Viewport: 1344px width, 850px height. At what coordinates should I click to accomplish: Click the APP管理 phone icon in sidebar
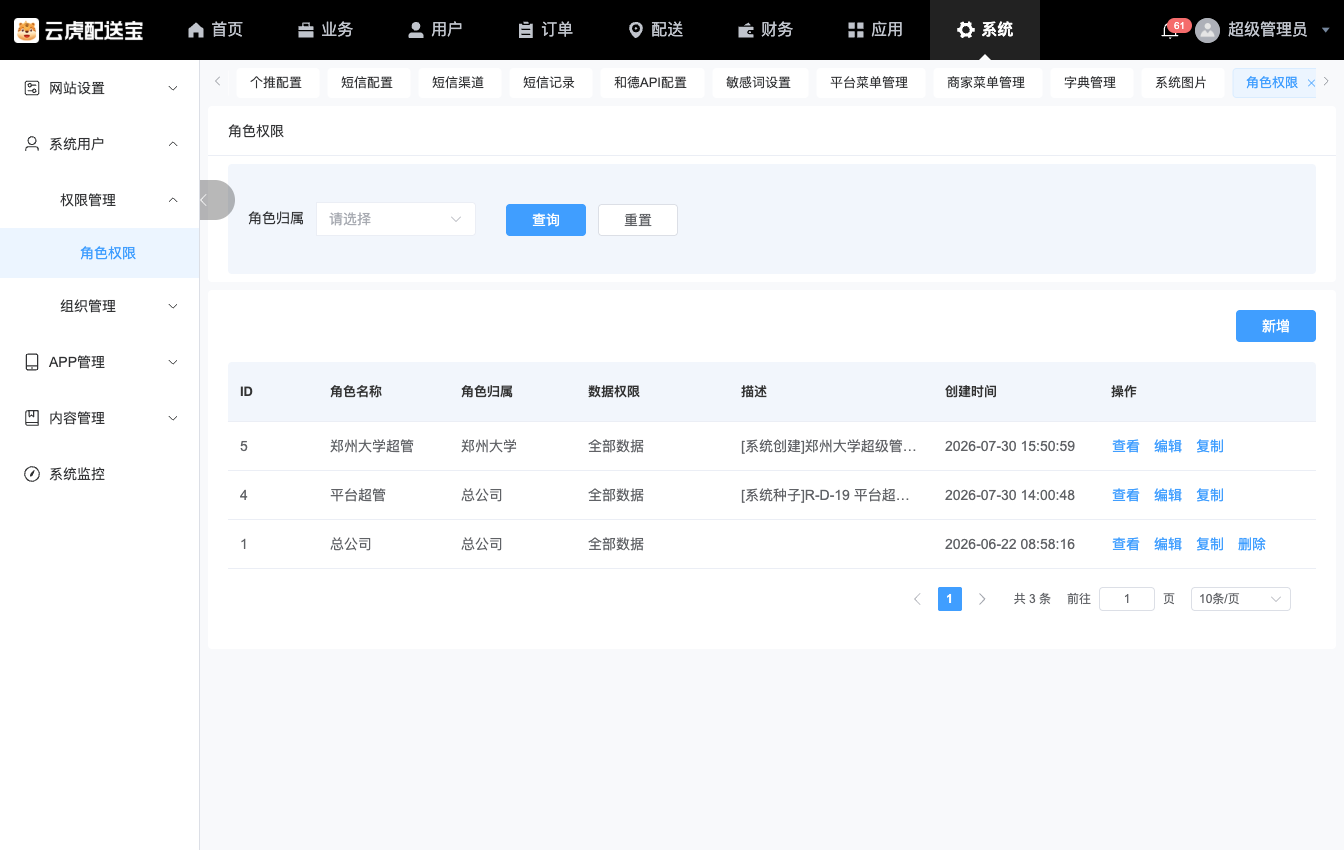32,362
